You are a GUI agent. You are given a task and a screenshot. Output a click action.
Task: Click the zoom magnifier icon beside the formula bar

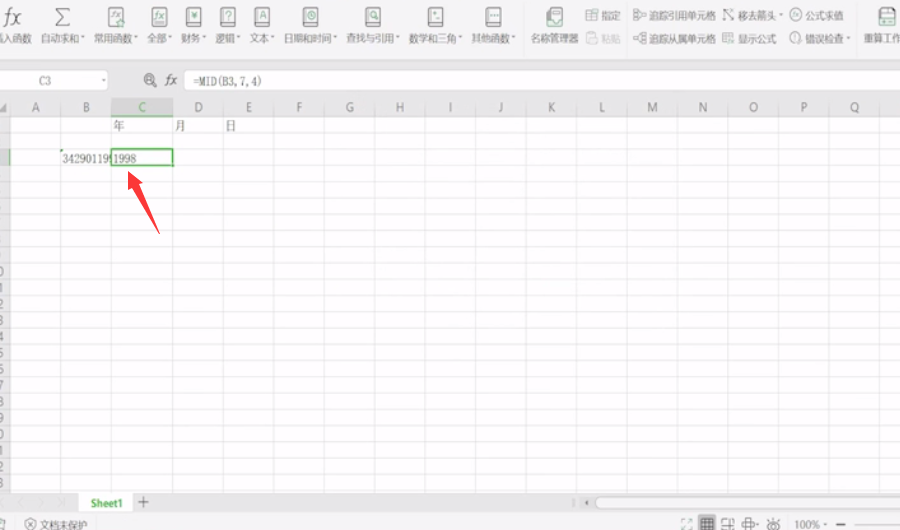pyautogui.click(x=150, y=80)
